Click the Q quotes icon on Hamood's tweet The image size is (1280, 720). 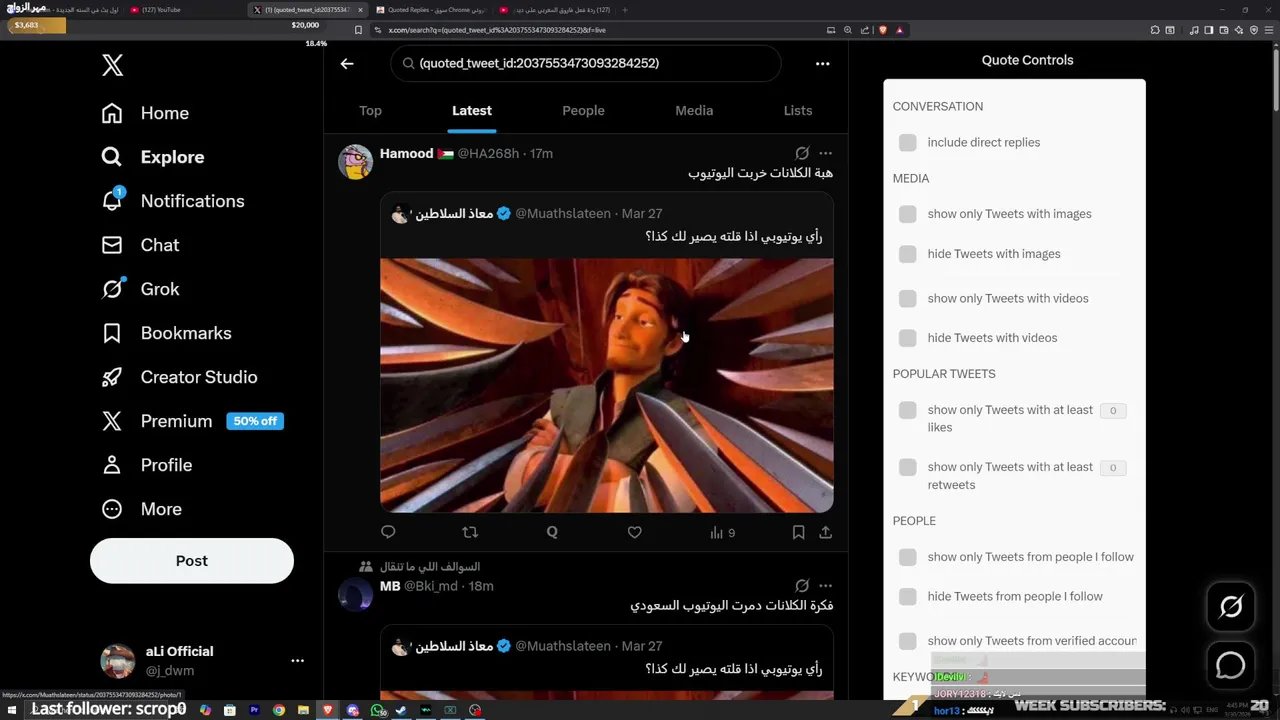(552, 533)
